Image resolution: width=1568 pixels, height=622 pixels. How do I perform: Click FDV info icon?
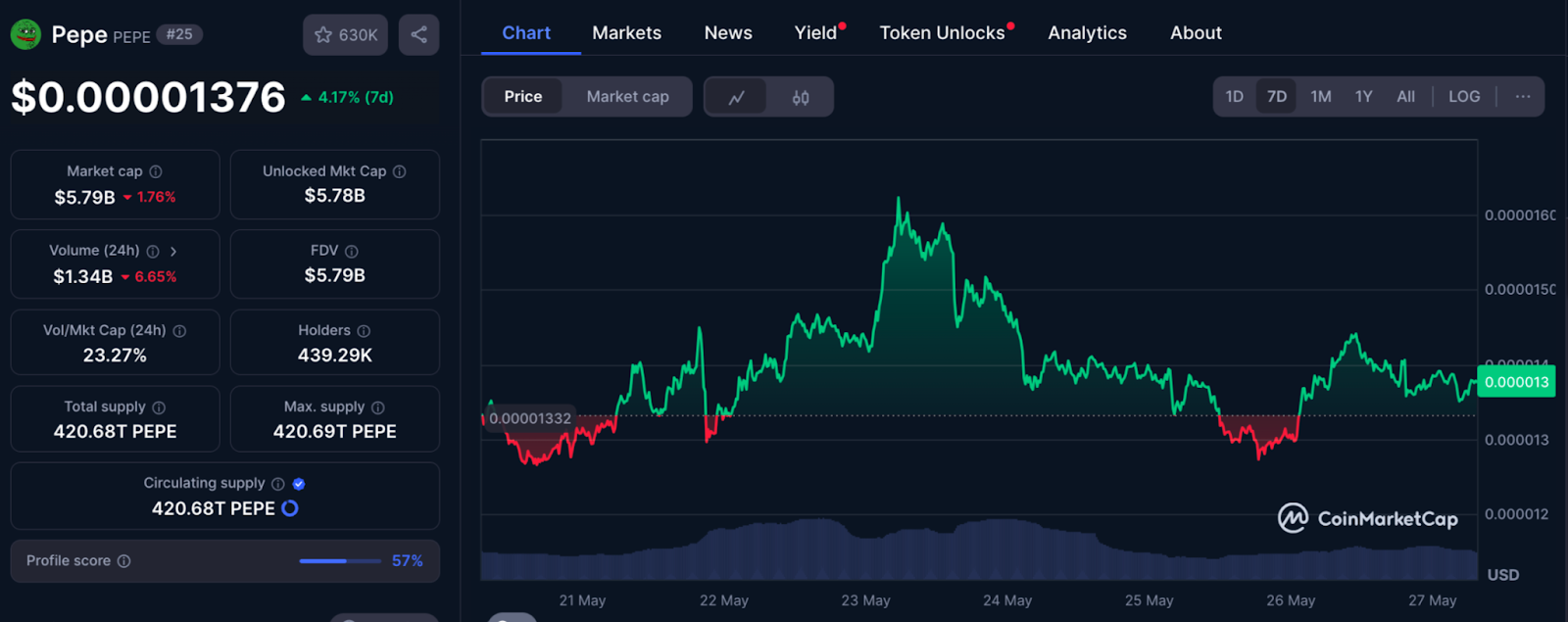coord(352,252)
